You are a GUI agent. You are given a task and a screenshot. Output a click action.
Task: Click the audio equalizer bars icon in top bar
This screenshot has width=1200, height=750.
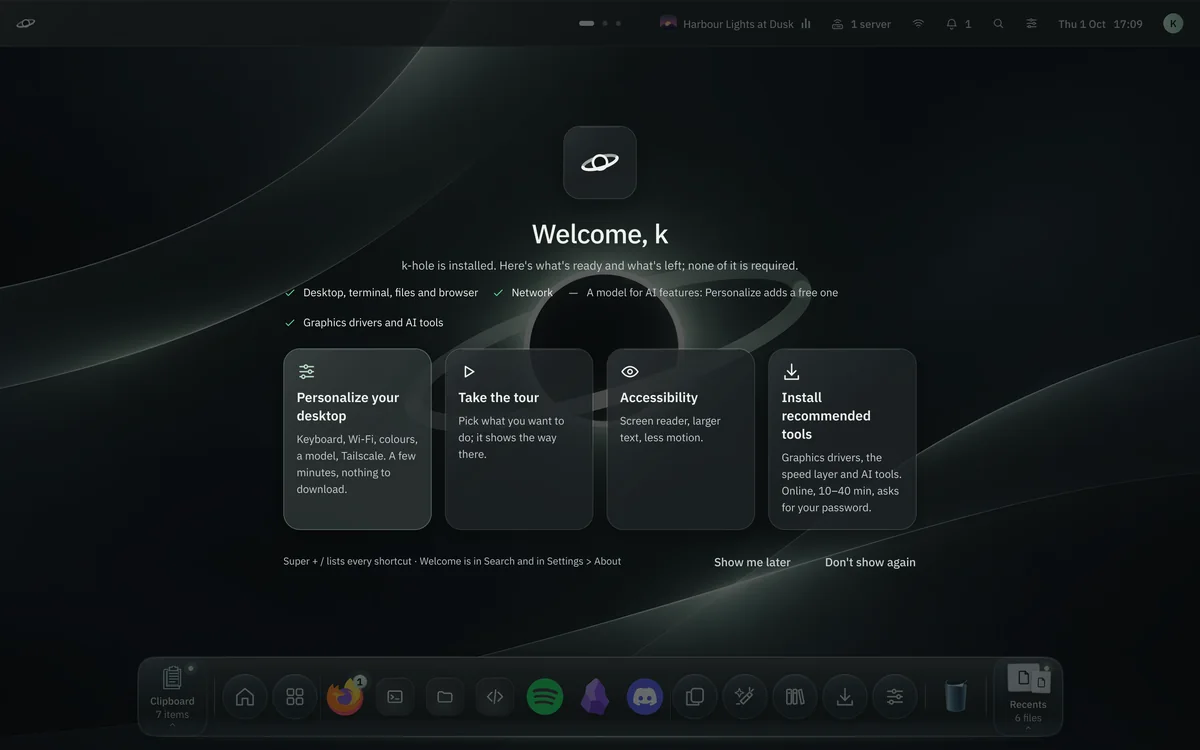point(806,24)
